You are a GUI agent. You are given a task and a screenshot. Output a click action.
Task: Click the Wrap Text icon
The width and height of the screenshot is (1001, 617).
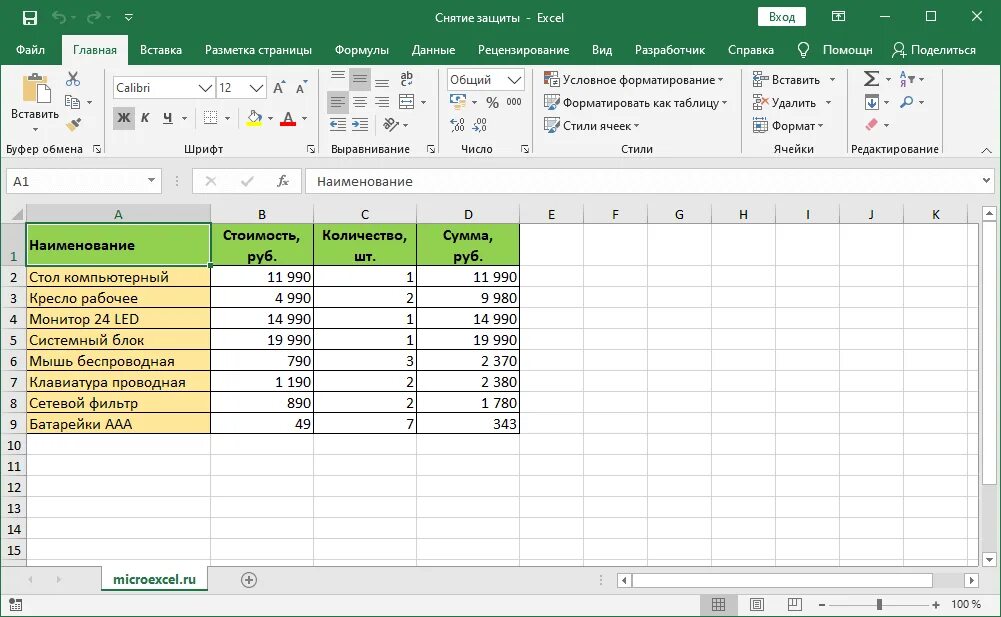click(406, 79)
